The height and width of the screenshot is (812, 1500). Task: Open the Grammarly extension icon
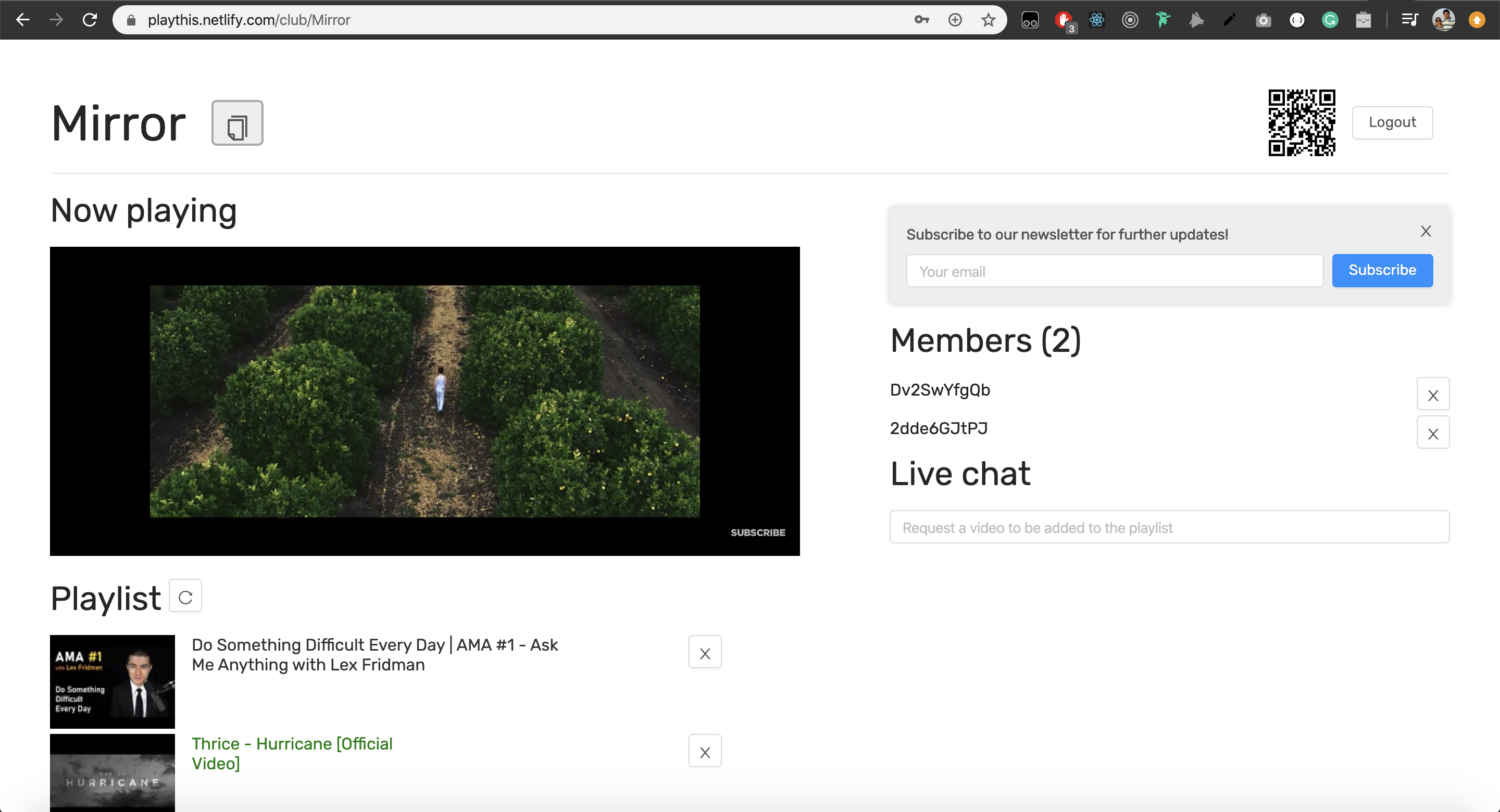[x=1330, y=20]
